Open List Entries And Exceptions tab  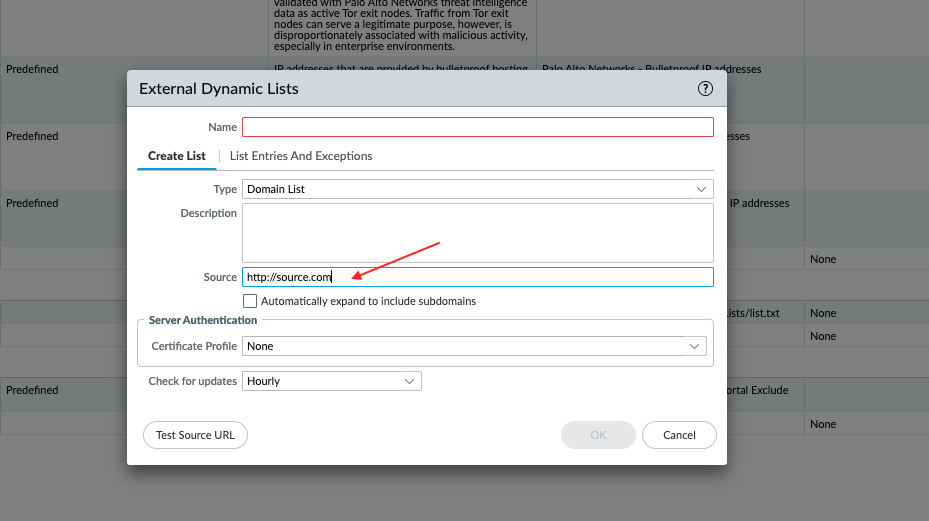tap(301, 156)
